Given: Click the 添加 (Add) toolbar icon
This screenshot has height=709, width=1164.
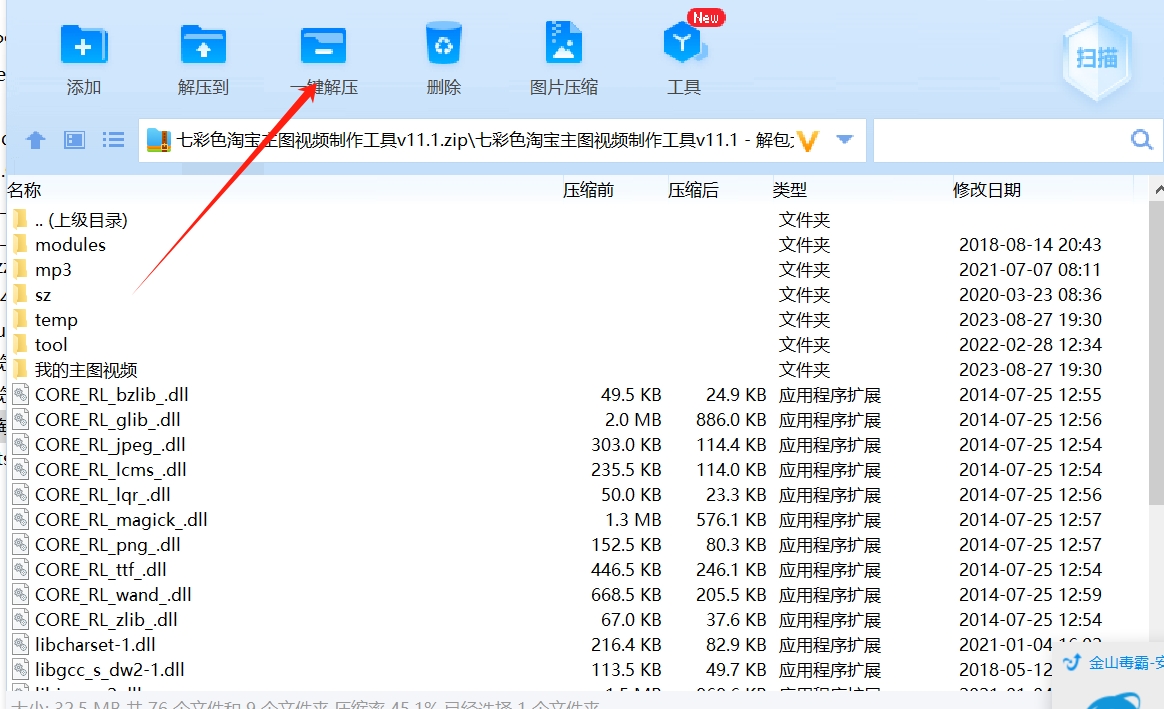Looking at the screenshot, I should click(84, 45).
